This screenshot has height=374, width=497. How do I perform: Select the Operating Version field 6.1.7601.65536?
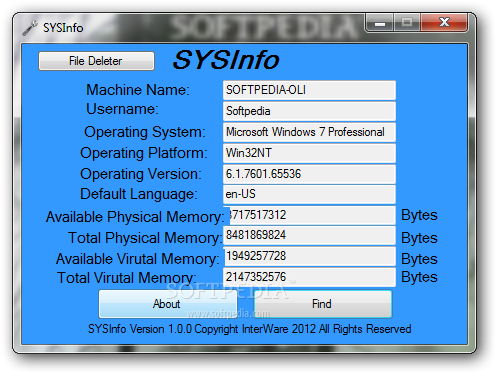[x=309, y=174]
